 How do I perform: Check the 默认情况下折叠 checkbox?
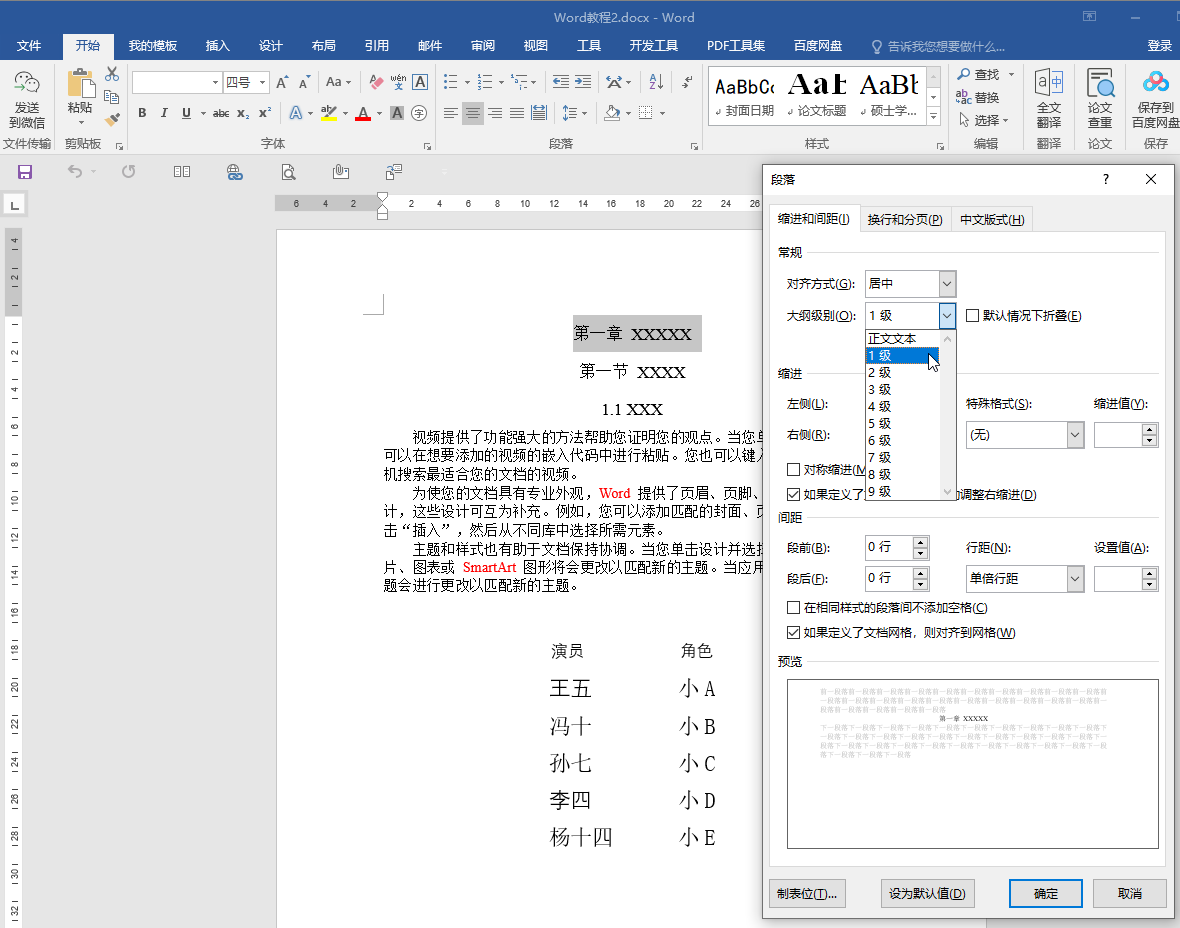point(972,315)
